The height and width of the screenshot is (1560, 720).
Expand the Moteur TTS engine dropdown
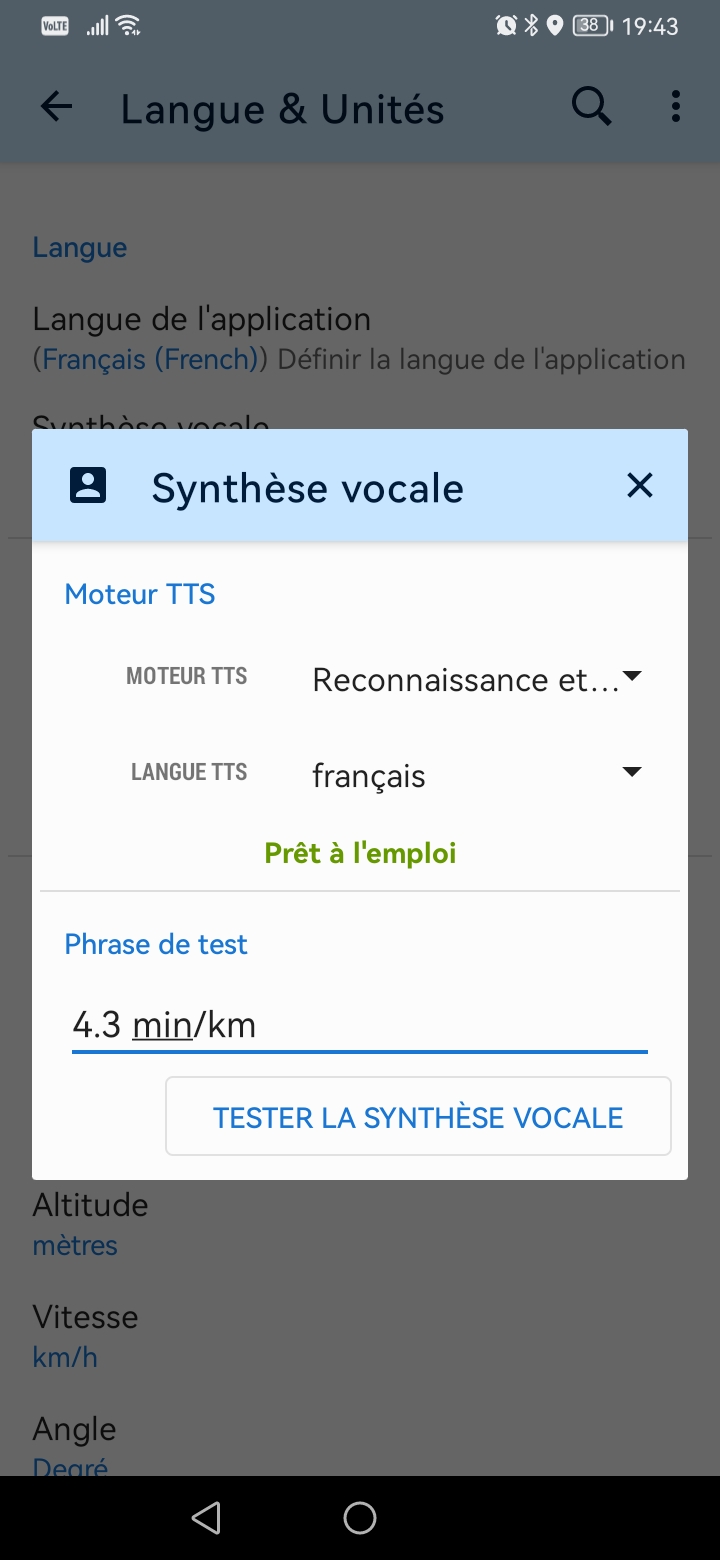(x=475, y=680)
